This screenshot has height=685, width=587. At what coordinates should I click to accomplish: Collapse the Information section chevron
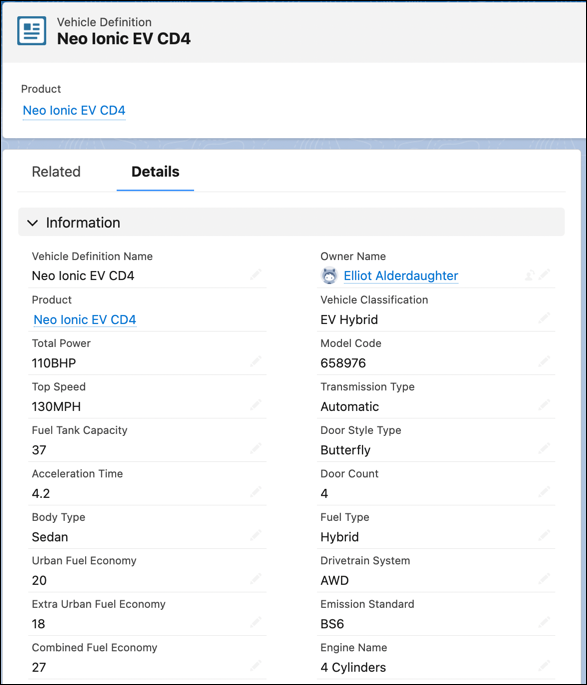click(x=32, y=223)
